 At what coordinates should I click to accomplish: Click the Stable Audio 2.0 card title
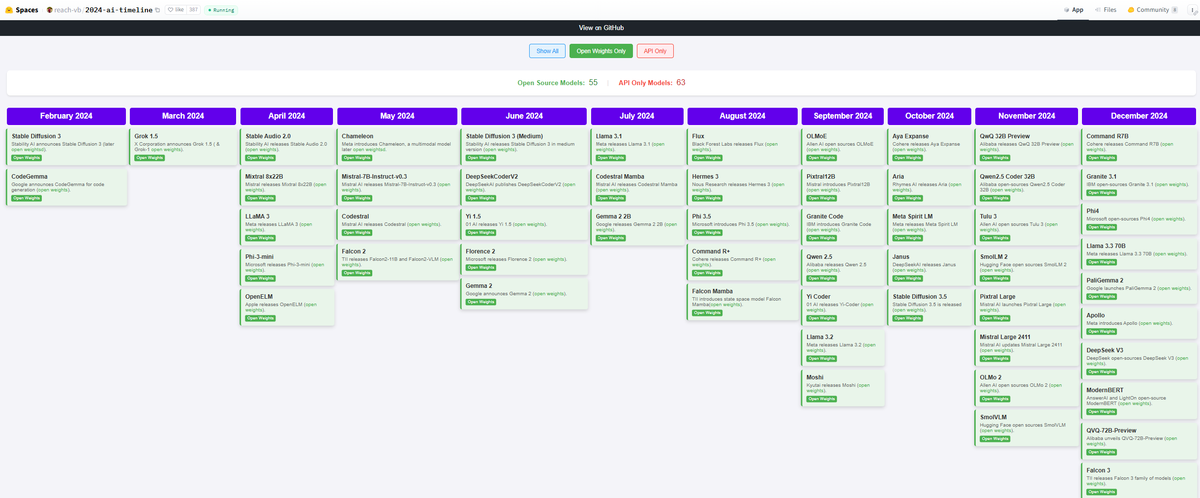(x=268, y=135)
